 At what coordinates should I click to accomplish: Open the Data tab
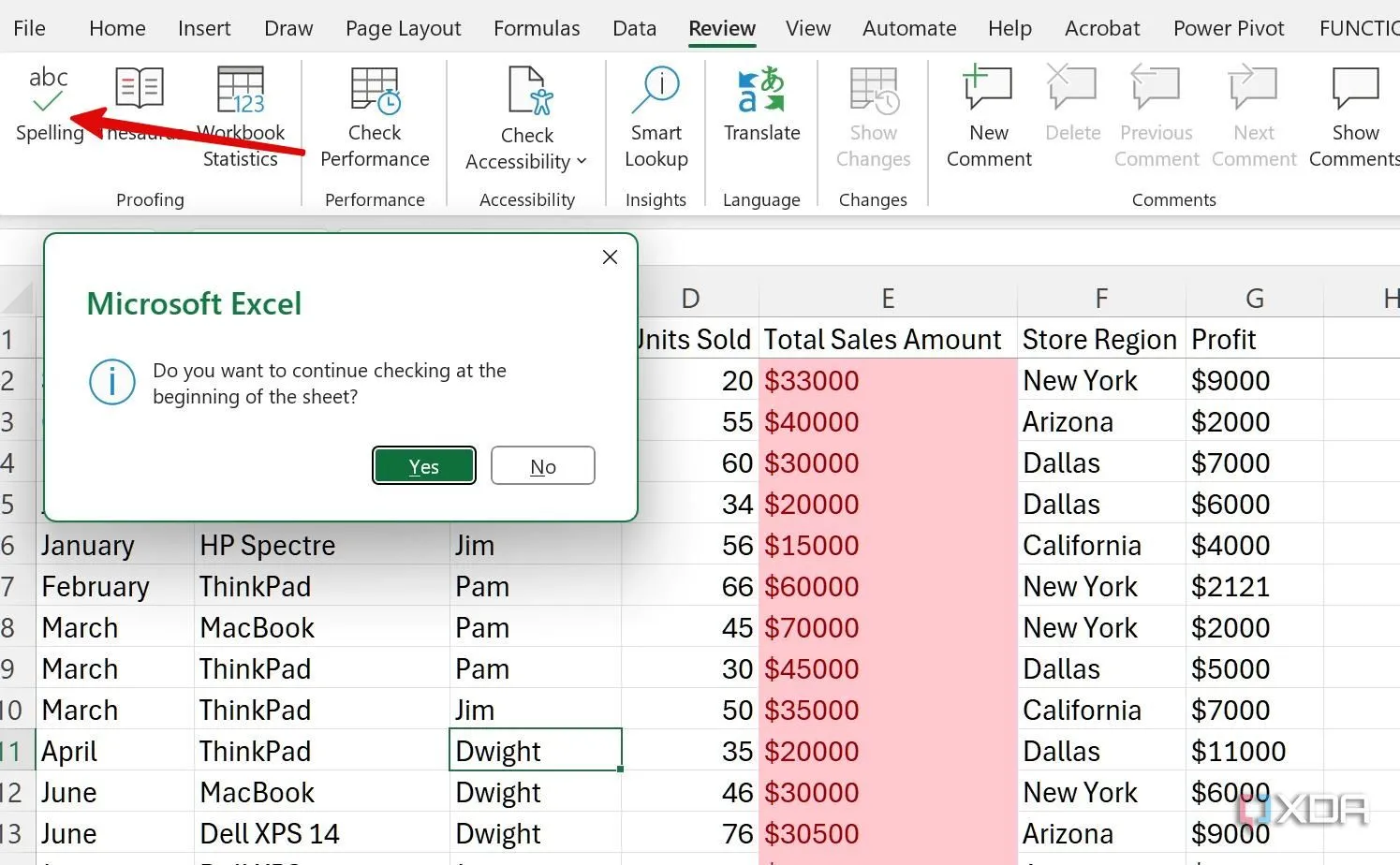click(x=634, y=28)
